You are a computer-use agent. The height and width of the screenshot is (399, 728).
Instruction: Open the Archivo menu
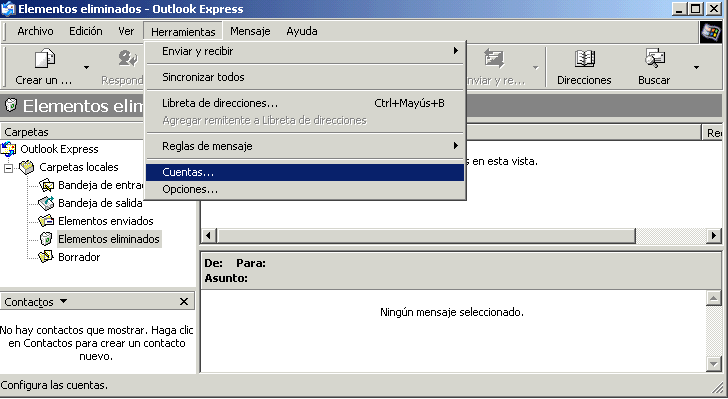(x=35, y=31)
